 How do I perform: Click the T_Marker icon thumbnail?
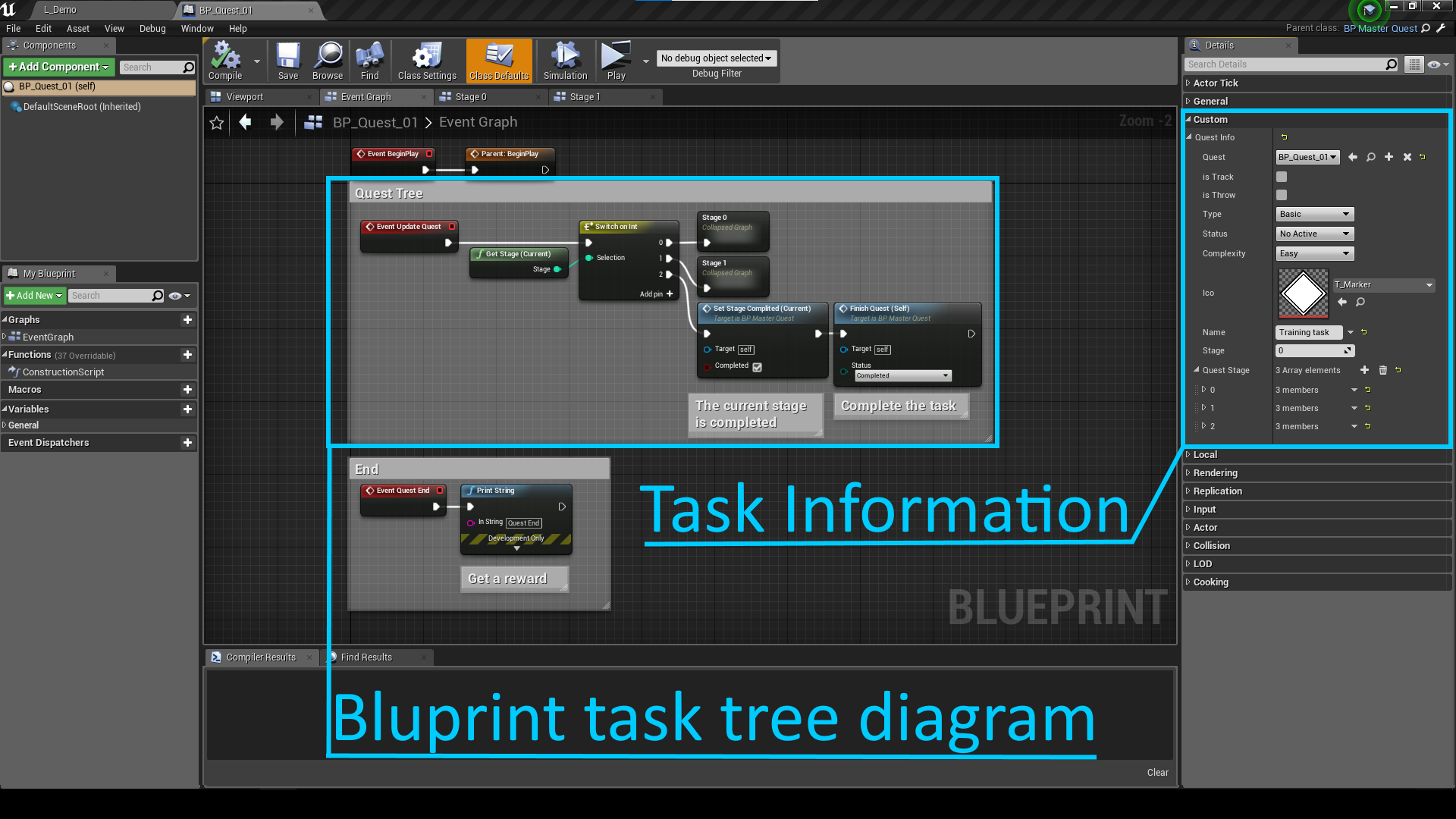(x=1304, y=293)
